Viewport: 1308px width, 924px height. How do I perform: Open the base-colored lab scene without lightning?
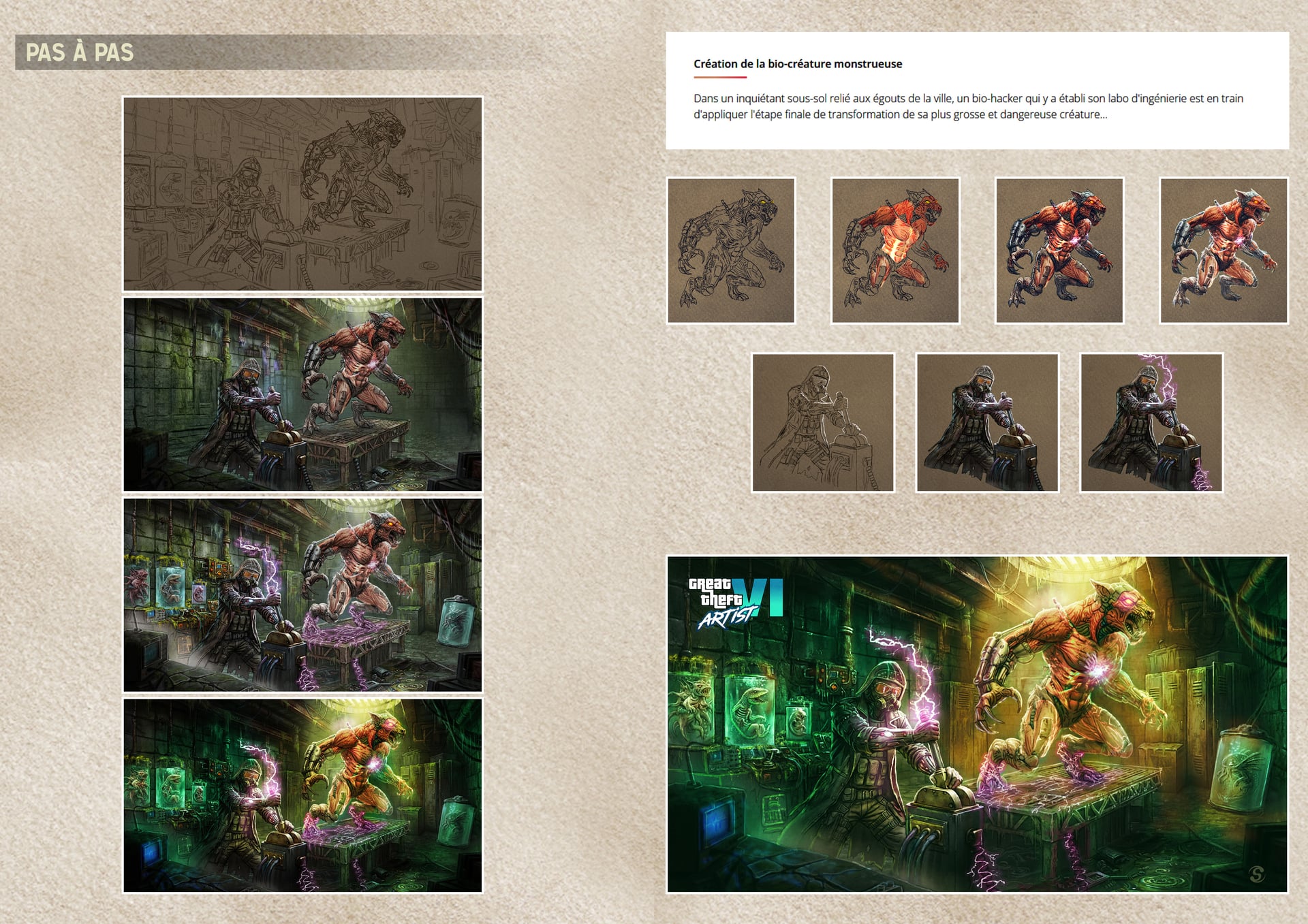(302, 394)
